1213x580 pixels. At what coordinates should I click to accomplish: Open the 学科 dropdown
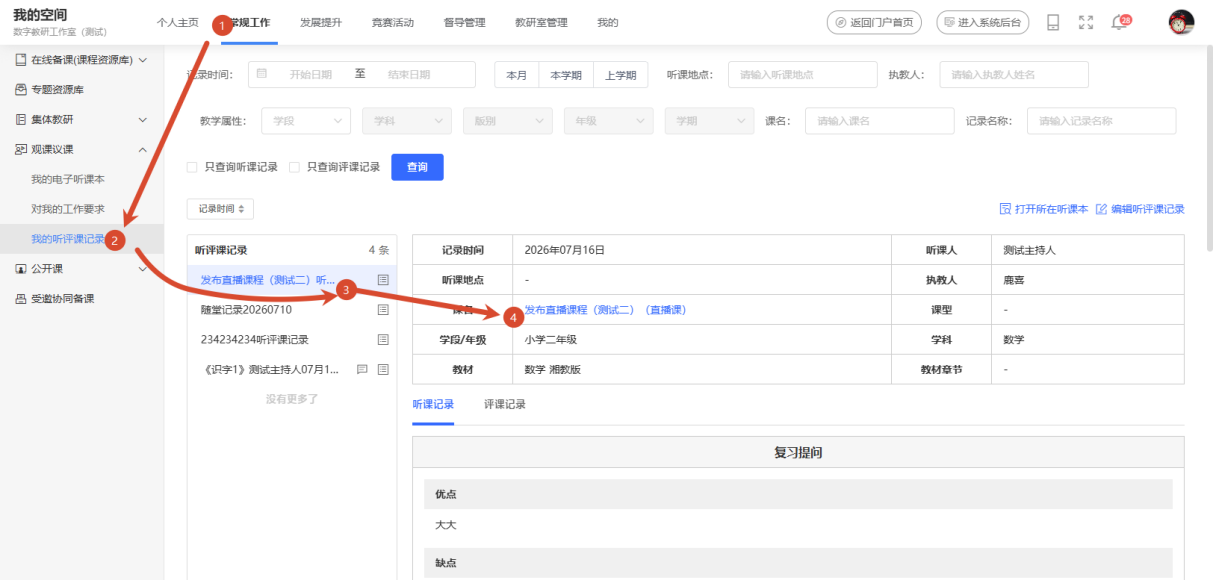point(407,120)
